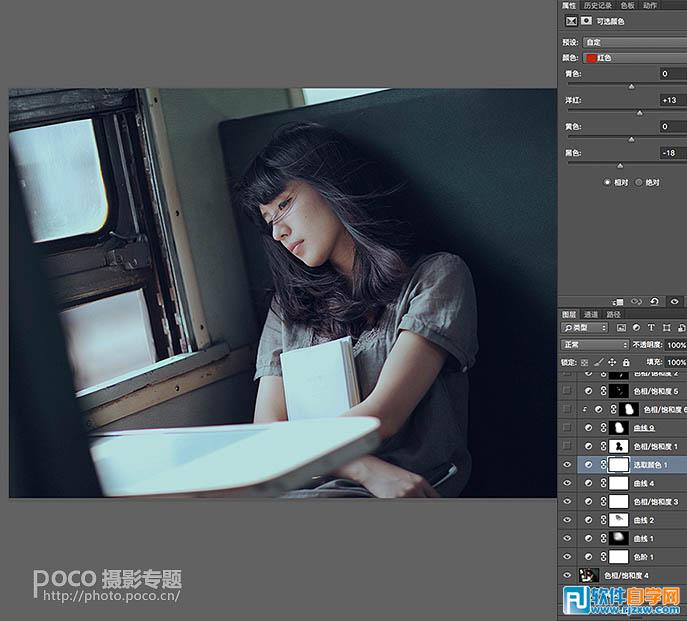Click the text layer filter icon
Screen dimensions: 687x621
[x=651, y=327]
